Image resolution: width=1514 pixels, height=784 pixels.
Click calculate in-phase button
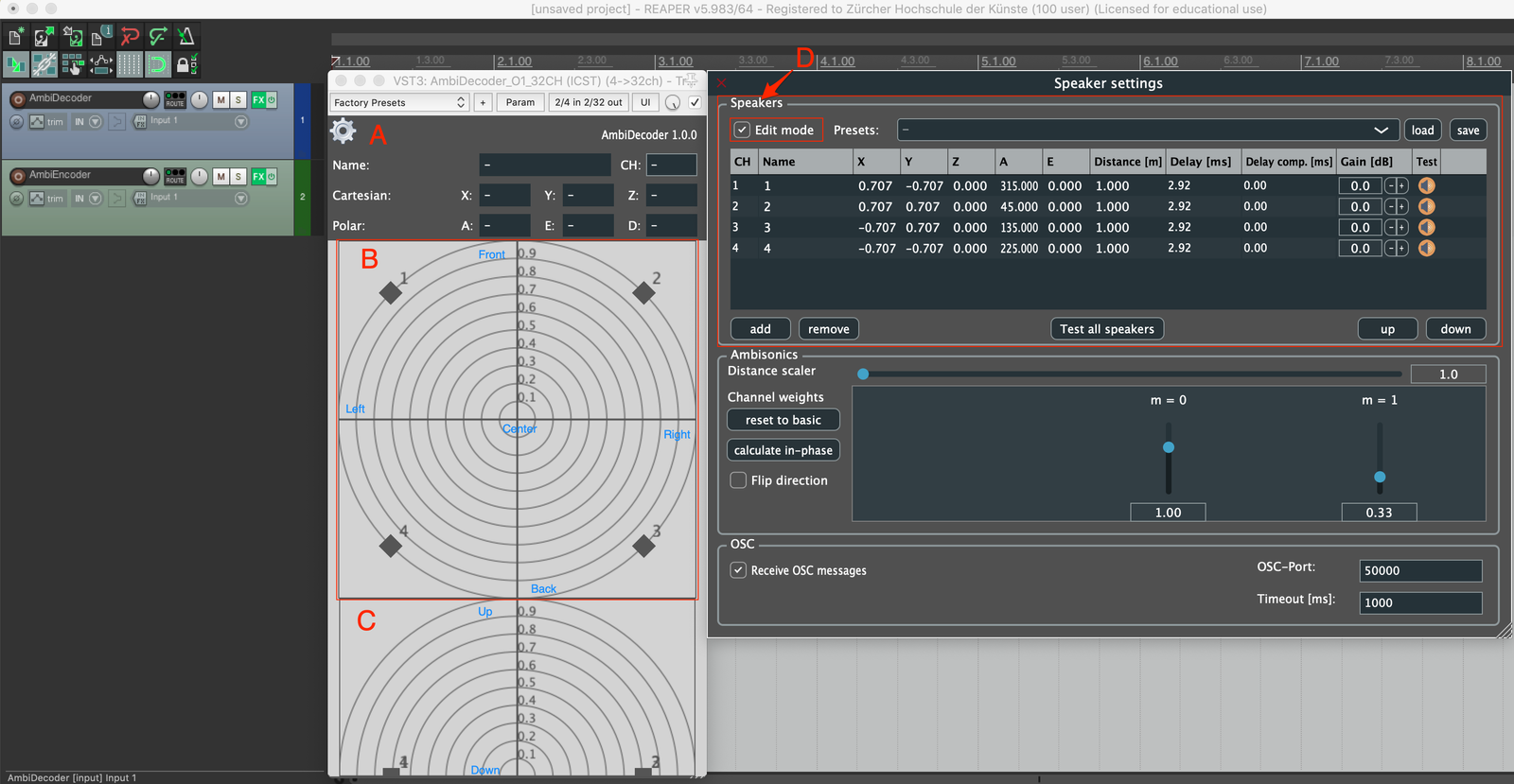783,450
